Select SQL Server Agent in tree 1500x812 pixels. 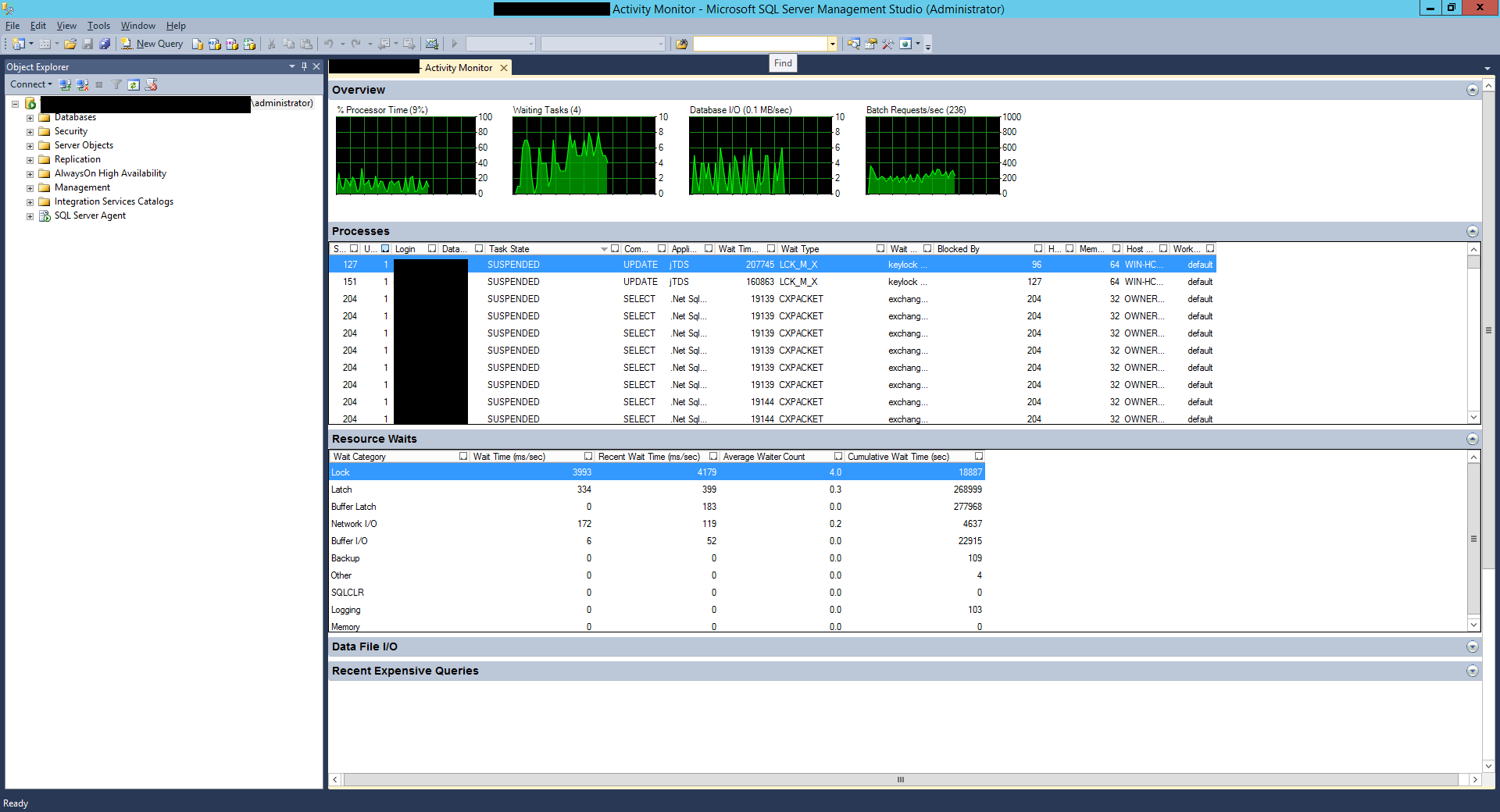[90, 215]
